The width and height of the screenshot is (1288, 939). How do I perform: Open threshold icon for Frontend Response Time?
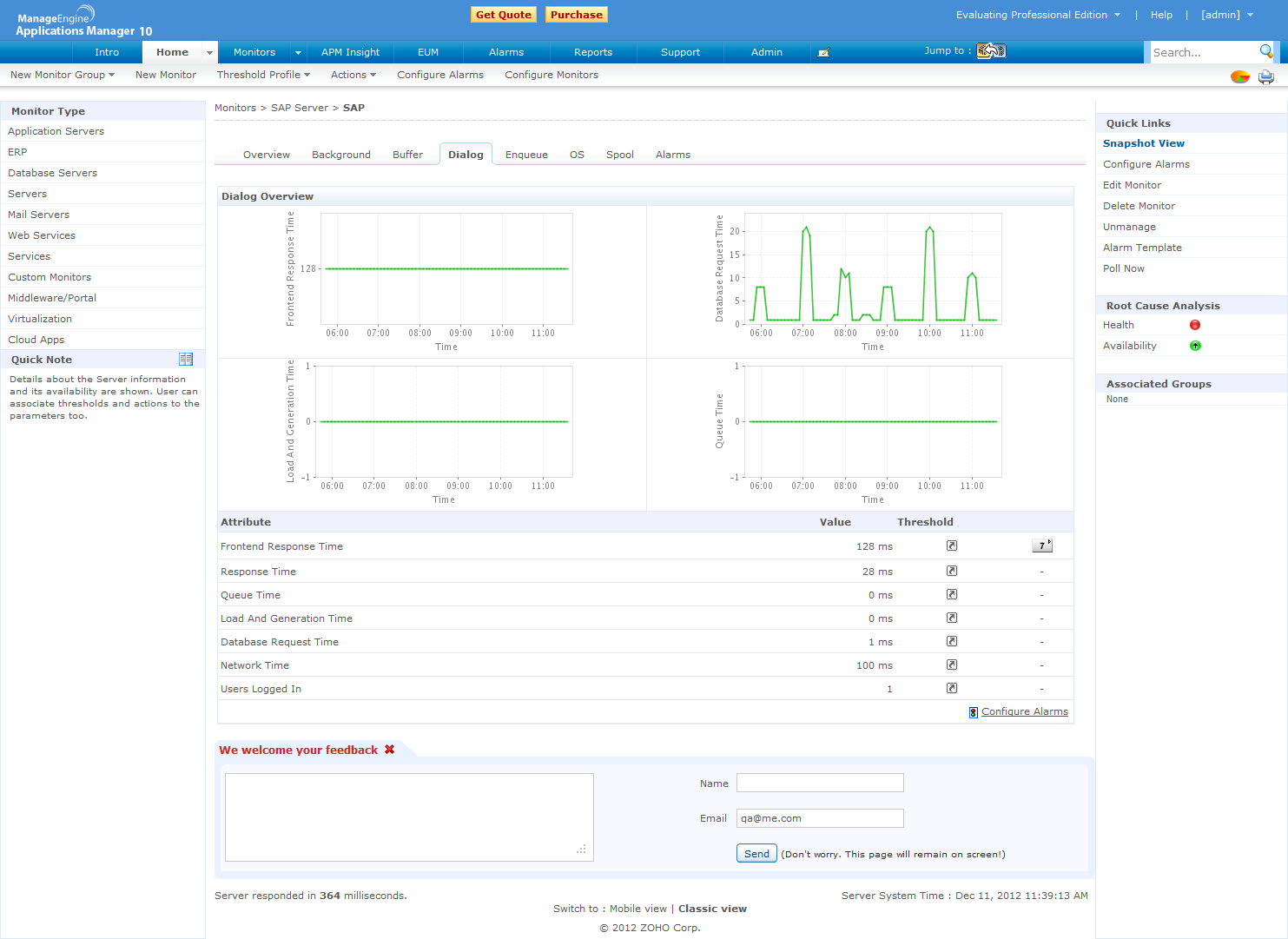(952, 546)
